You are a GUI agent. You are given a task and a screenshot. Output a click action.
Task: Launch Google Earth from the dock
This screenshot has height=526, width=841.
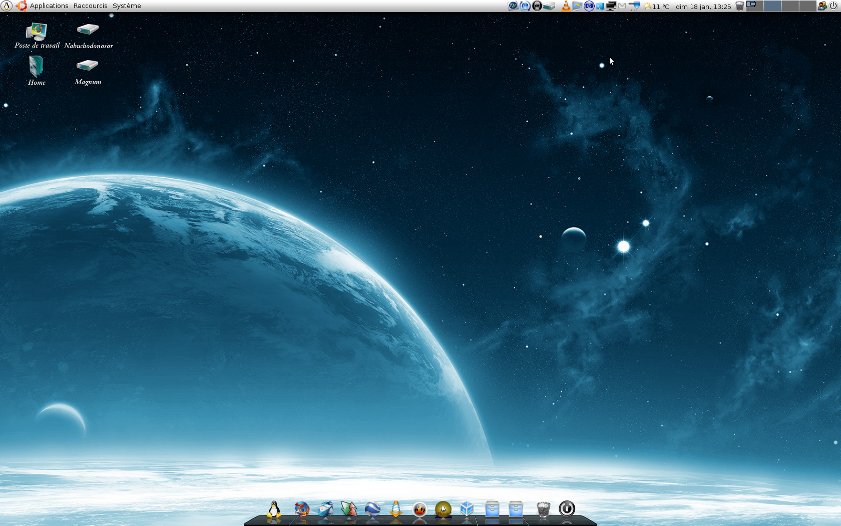372,509
